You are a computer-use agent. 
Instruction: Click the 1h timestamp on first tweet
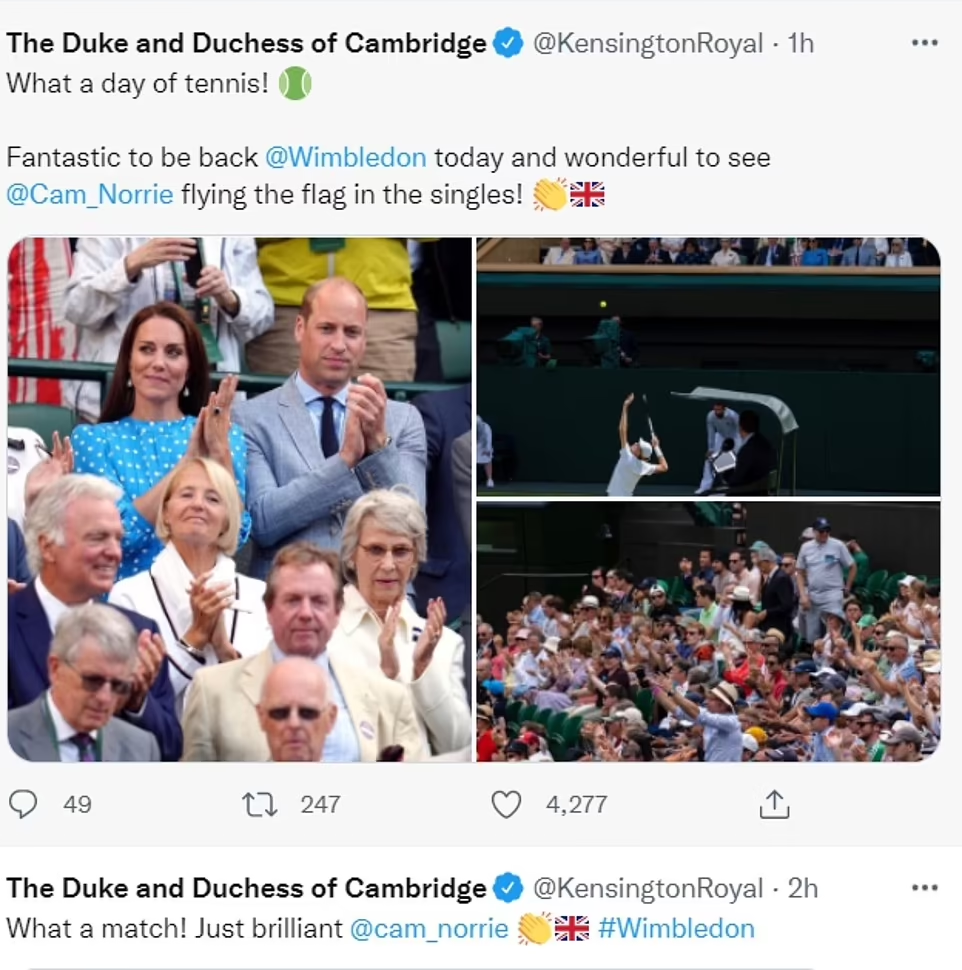(801, 44)
